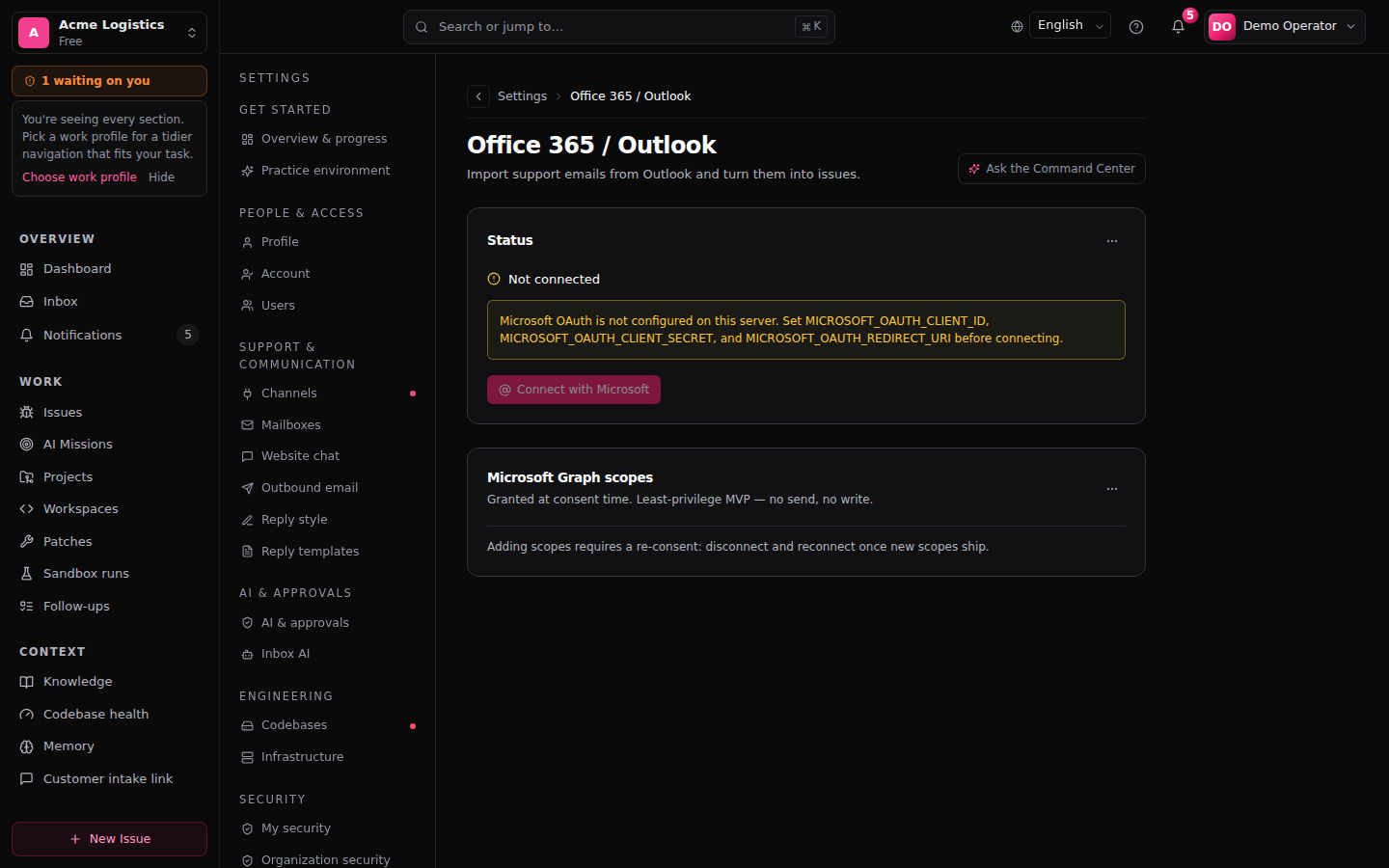The width and height of the screenshot is (1389, 868).
Task: Open Users settings
Action: [328, 306]
